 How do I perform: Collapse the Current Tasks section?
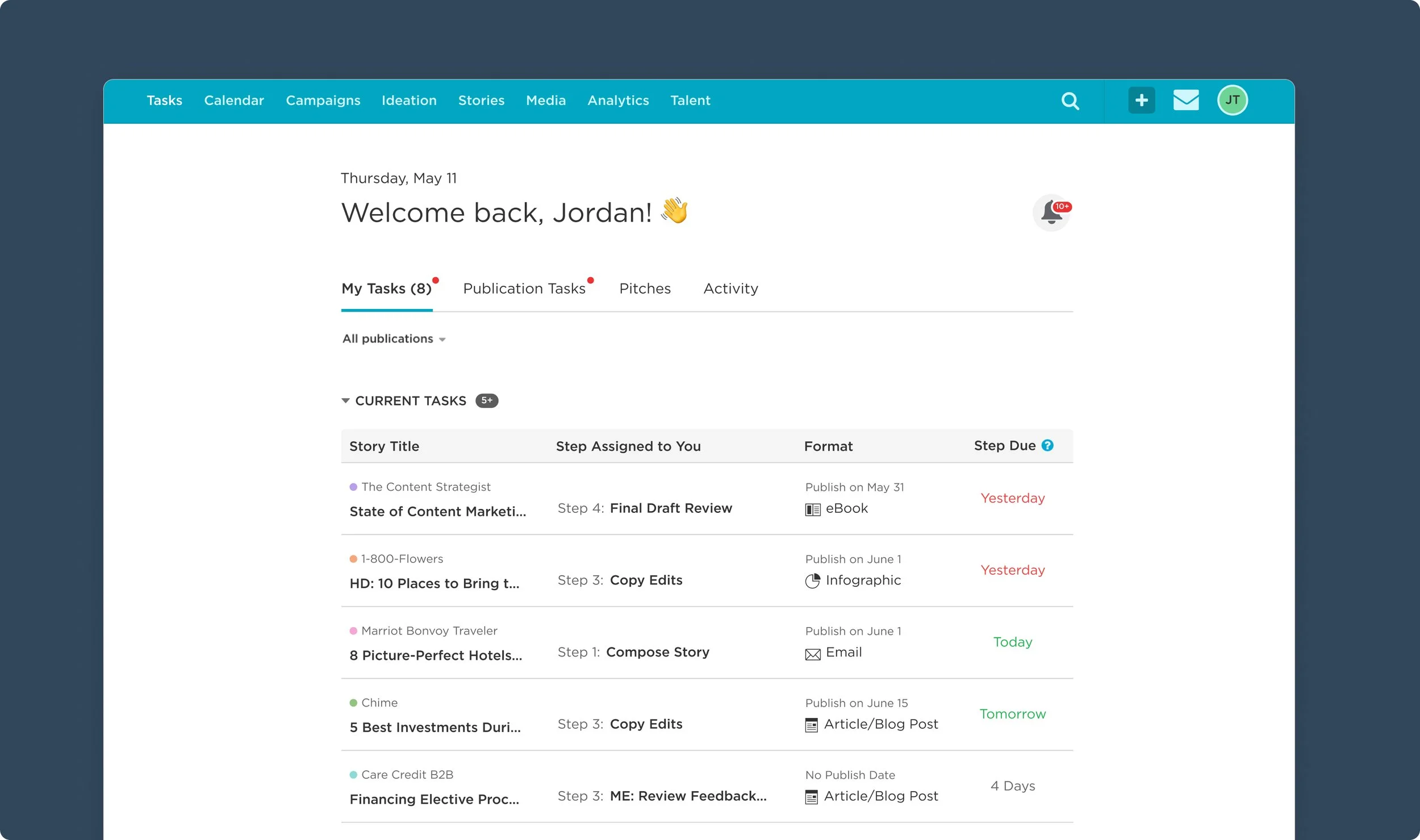[345, 401]
